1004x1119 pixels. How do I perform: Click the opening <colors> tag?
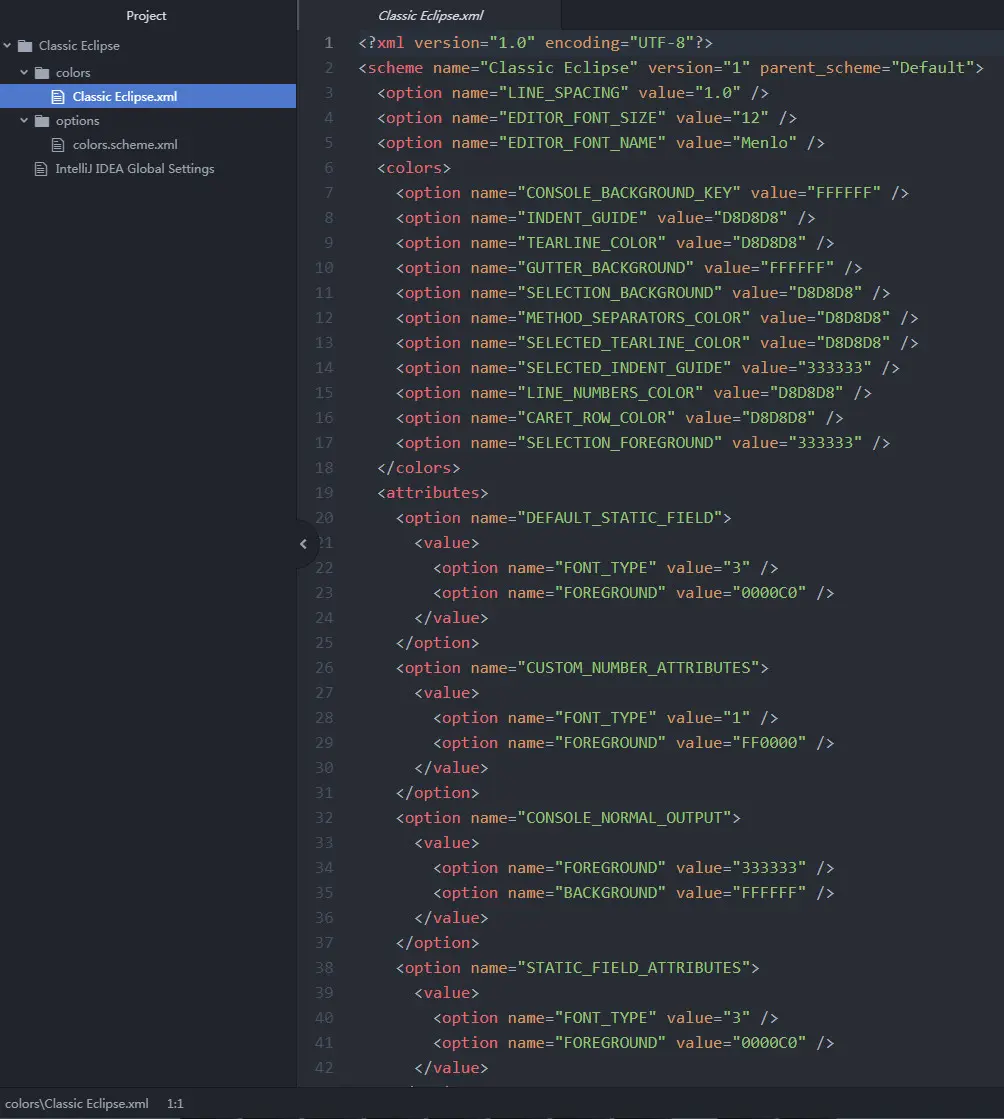(x=414, y=168)
